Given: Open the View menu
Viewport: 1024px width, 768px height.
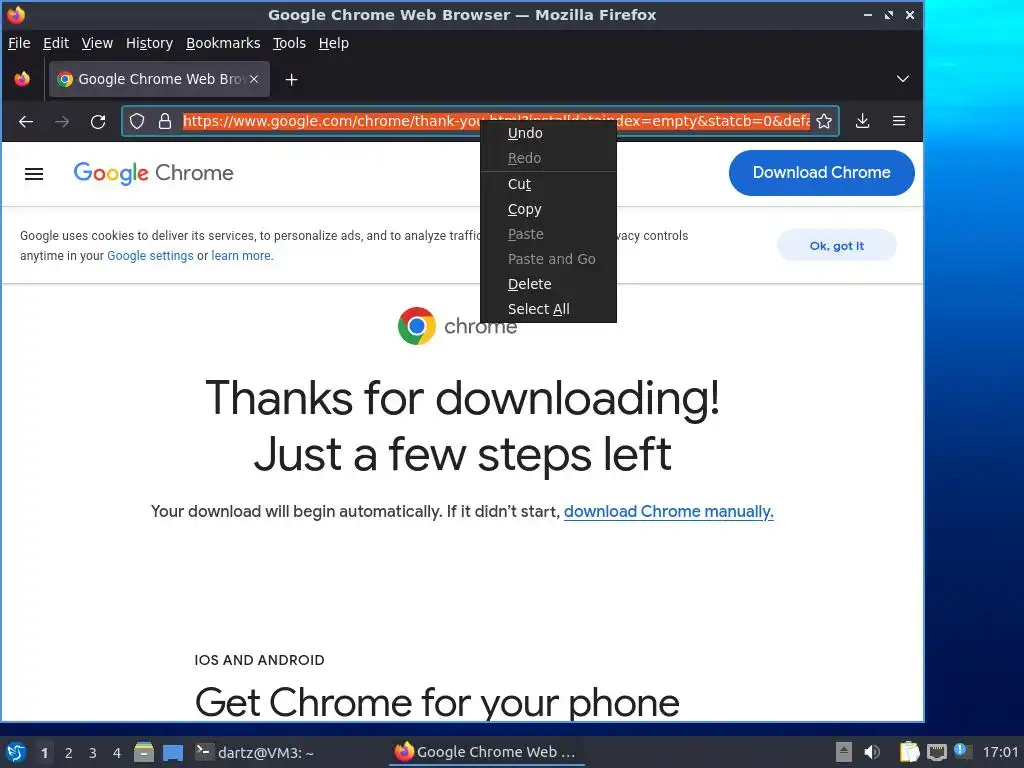Looking at the screenshot, I should coord(97,43).
